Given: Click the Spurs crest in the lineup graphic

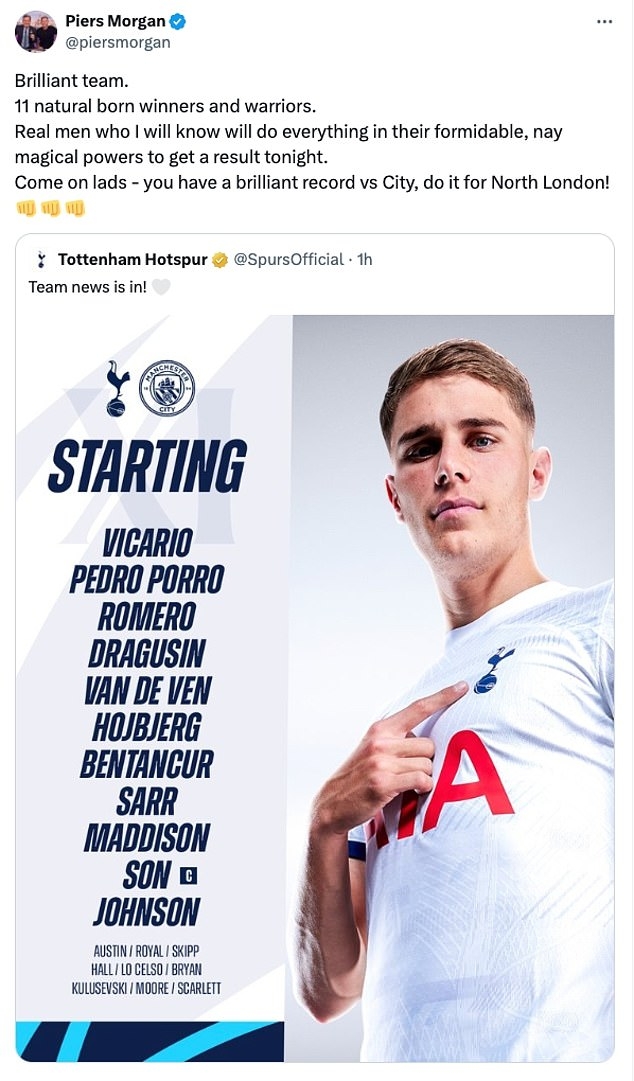Looking at the screenshot, I should pyautogui.click(x=118, y=388).
